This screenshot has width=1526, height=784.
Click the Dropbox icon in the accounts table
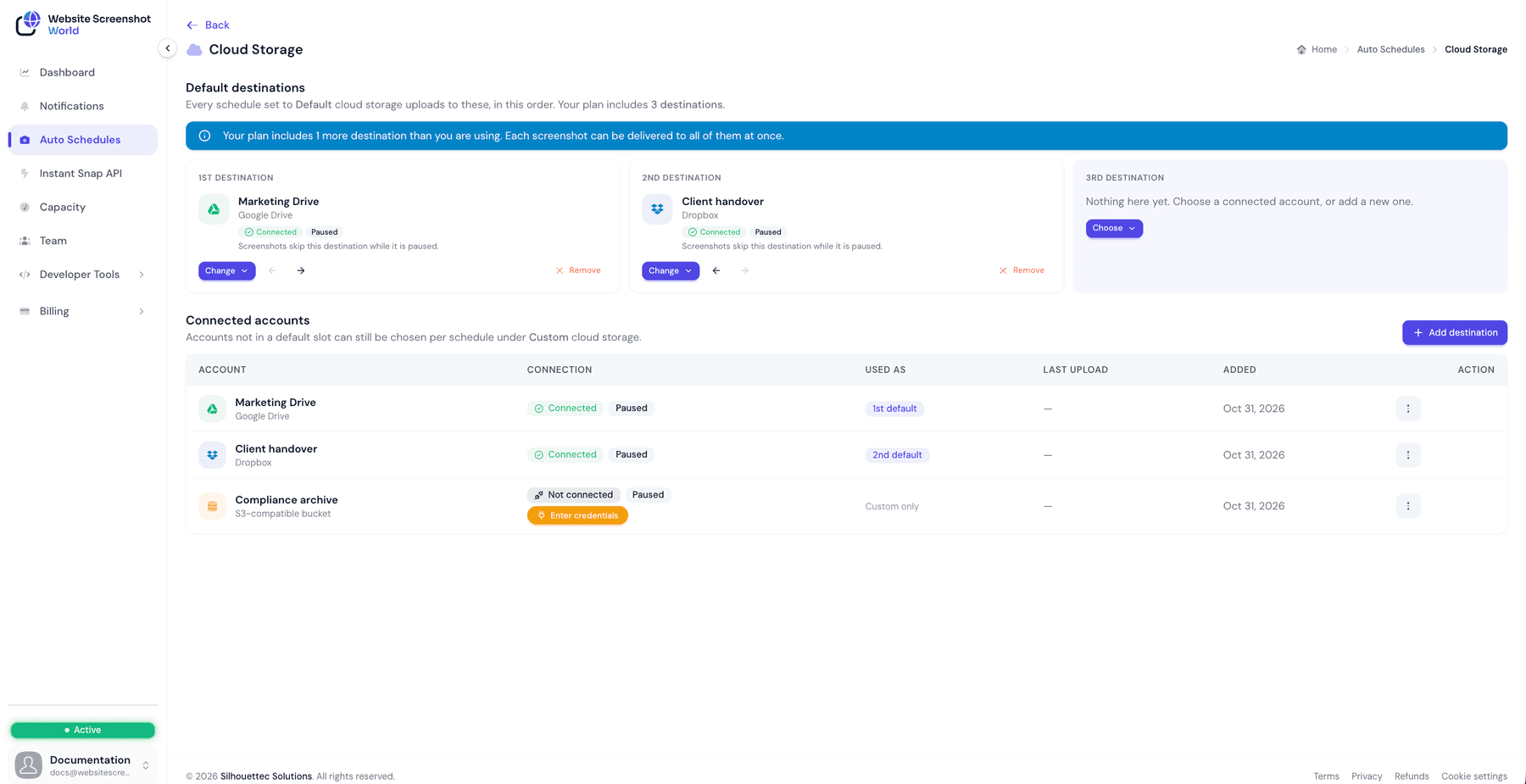tap(212, 455)
